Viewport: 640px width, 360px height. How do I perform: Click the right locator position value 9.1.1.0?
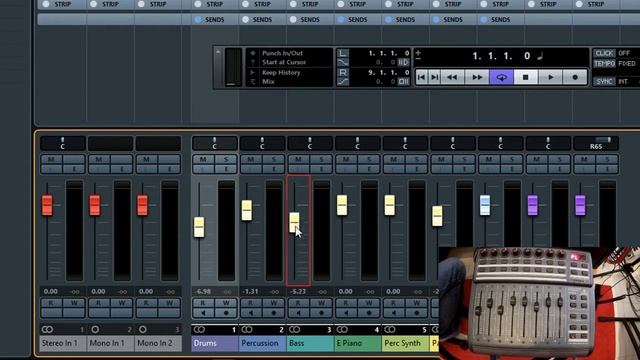(x=389, y=72)
